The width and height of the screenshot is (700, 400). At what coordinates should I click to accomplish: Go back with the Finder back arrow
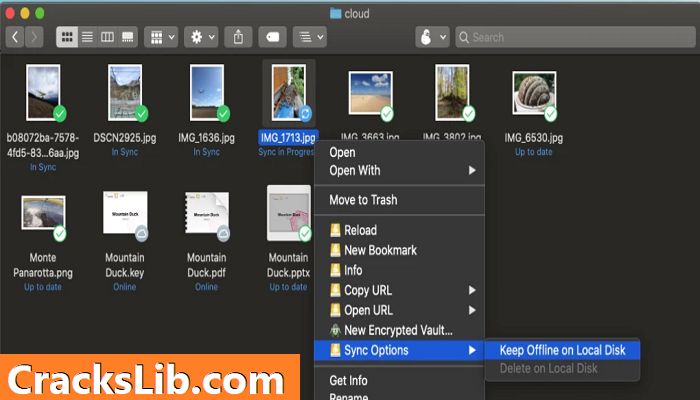(15, 37)
